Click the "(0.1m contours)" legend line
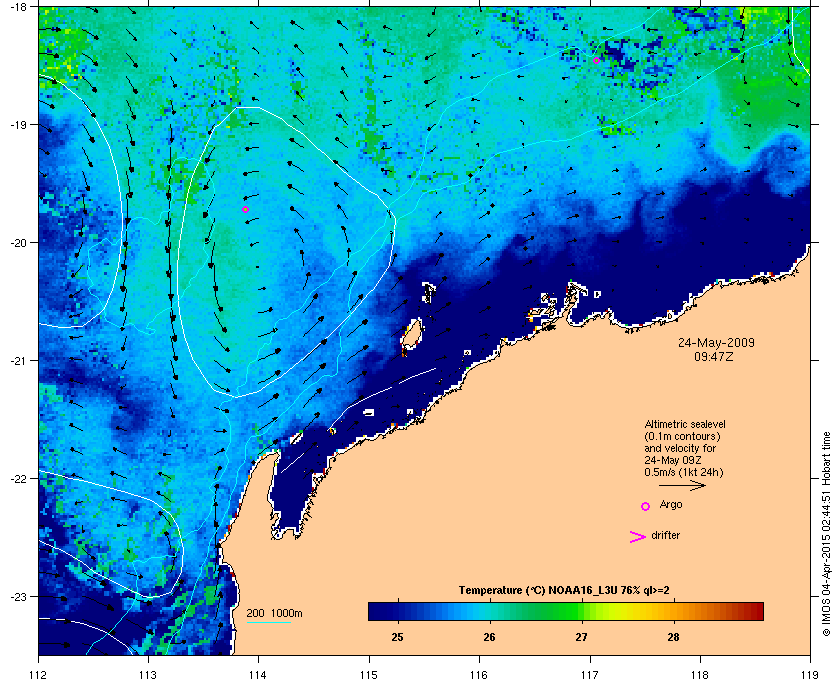Screen dimensions: 840x680 click(x=682, y=436)
